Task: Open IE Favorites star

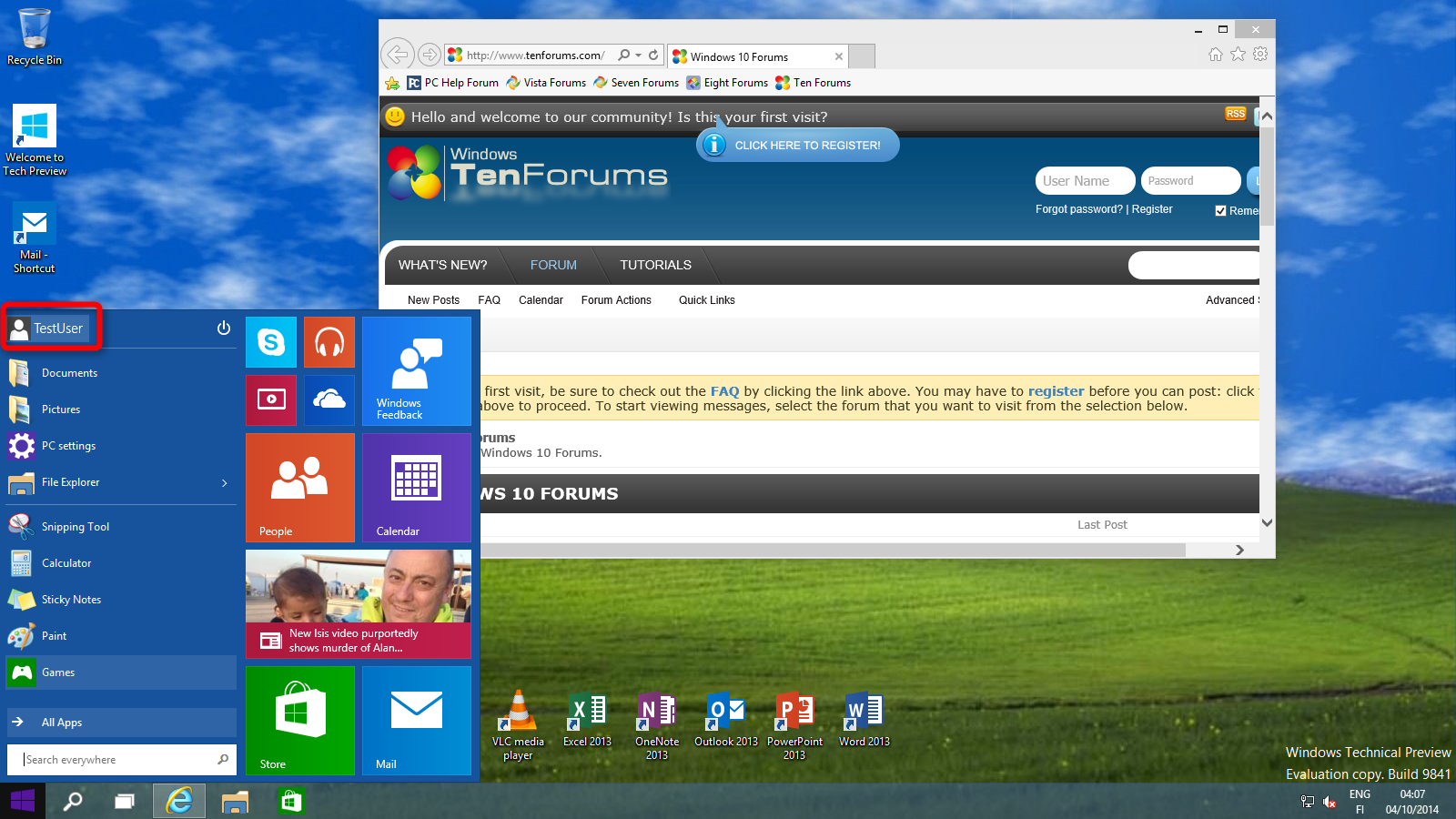Action: point(1238,55)
